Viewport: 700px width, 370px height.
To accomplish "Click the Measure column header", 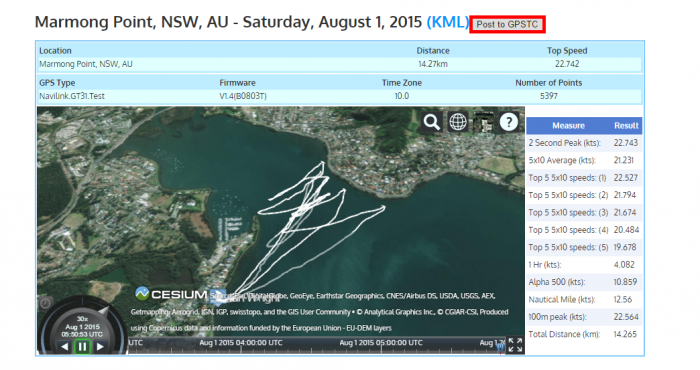I will (568, 126).
